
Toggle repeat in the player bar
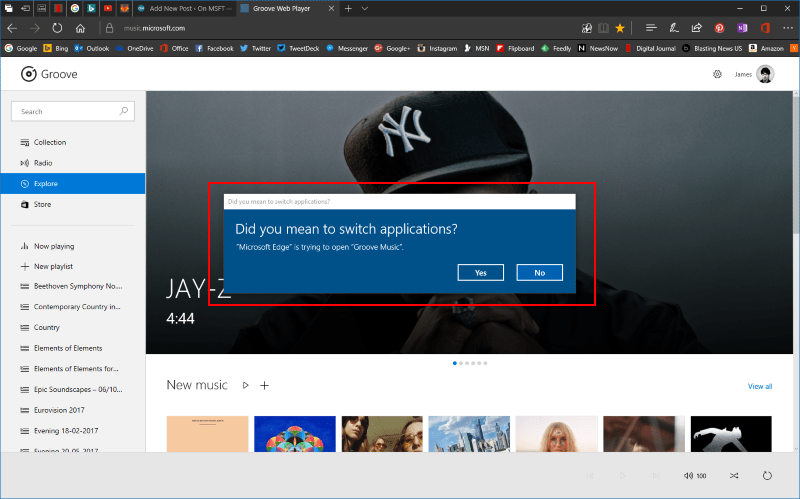point(767,476)
